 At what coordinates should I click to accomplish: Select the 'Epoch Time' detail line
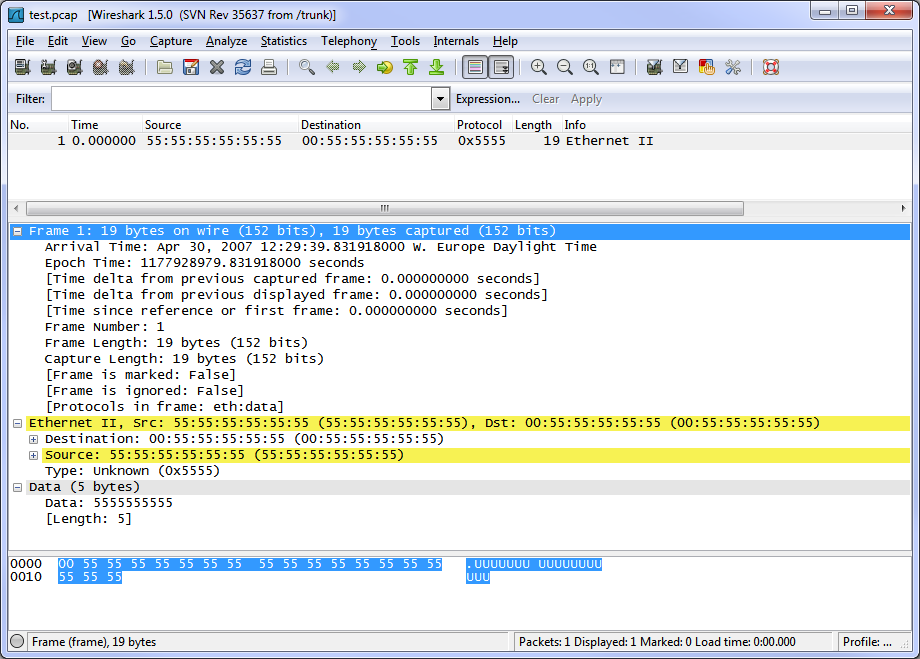click(x=204, y=263)
